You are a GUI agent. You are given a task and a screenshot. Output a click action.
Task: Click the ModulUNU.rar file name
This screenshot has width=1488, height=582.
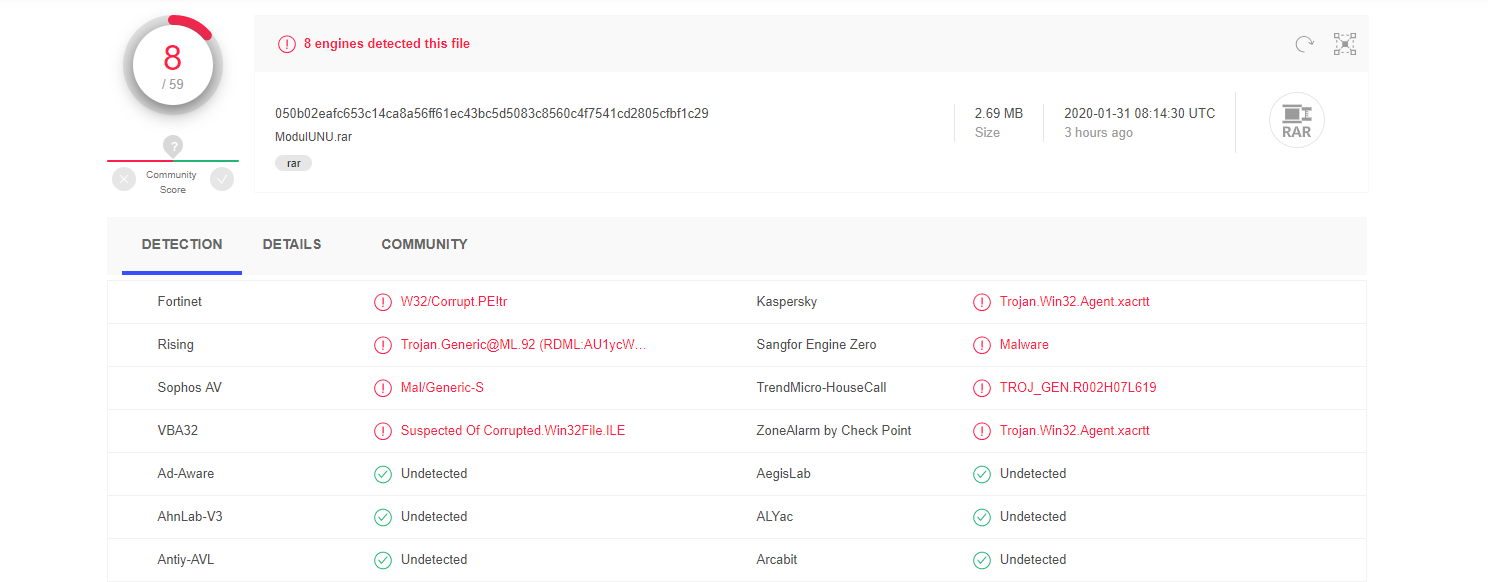point(313,137)
